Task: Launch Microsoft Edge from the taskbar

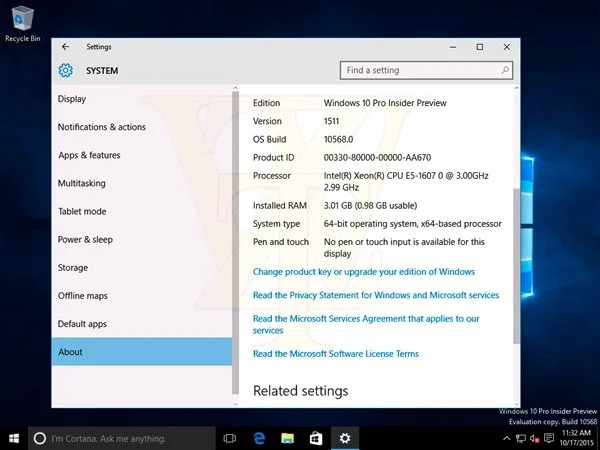Action: click(259, 439)
